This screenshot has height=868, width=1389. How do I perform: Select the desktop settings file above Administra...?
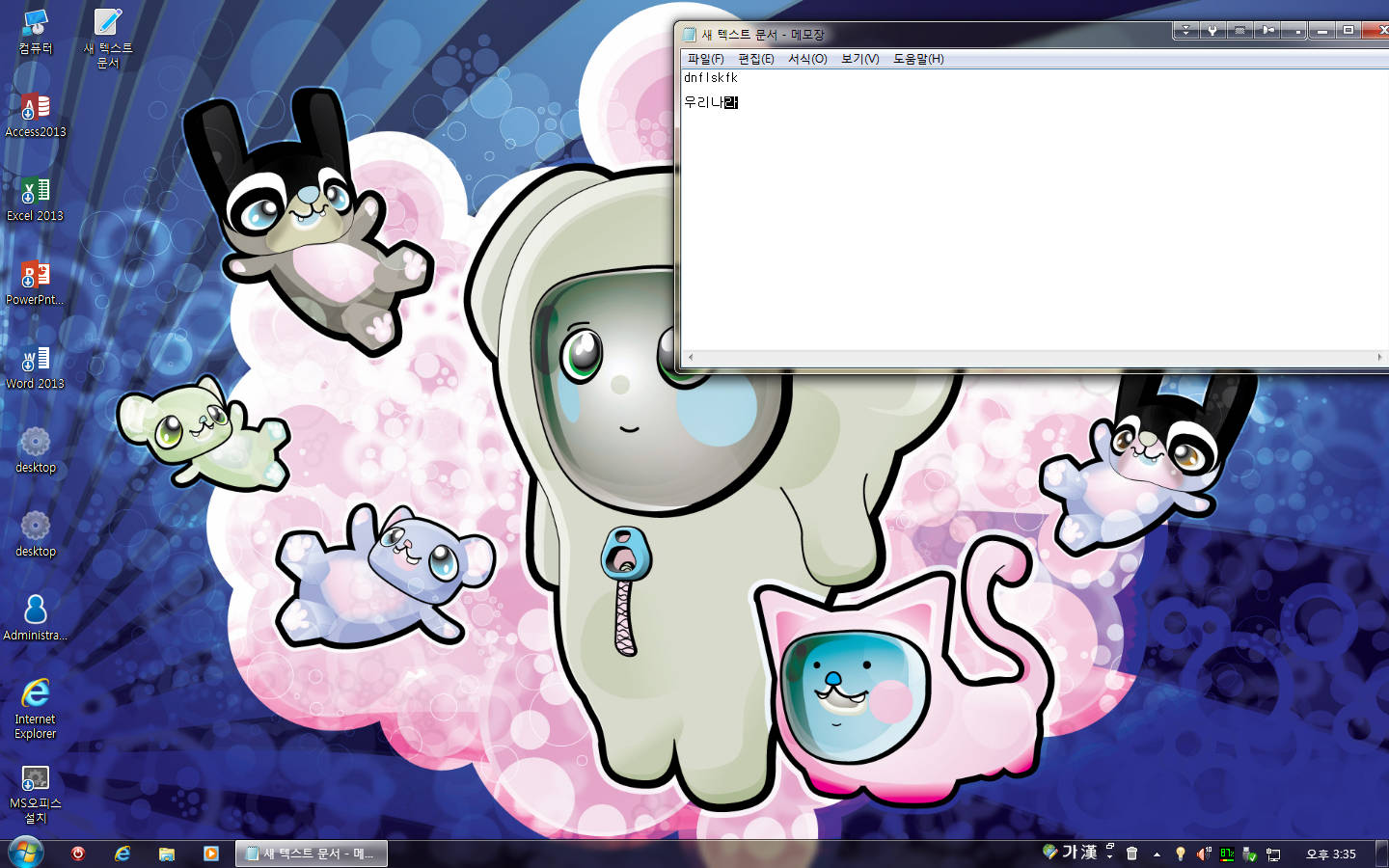coord(36,535)
